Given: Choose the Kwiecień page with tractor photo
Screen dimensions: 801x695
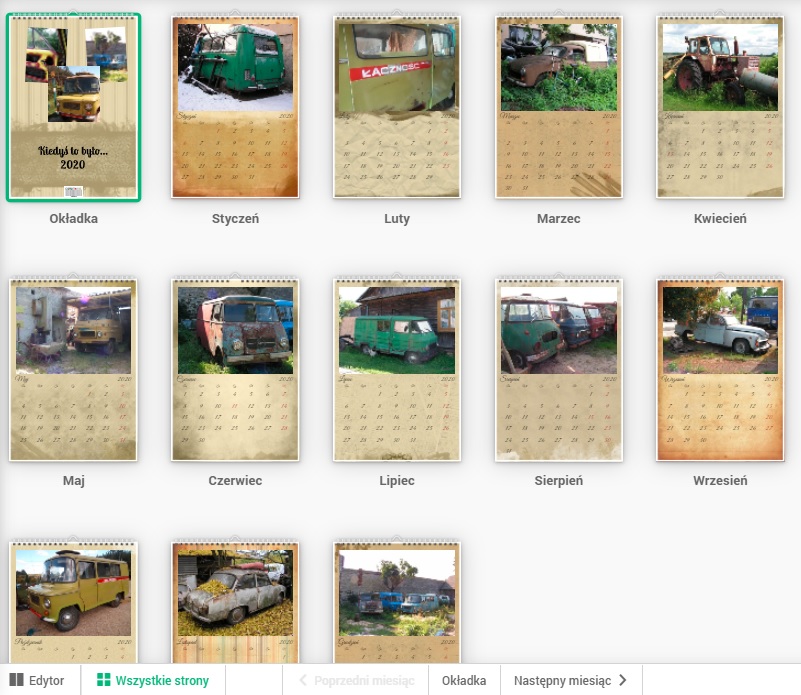Looking at the screenshot, I should tap(720, 108).
